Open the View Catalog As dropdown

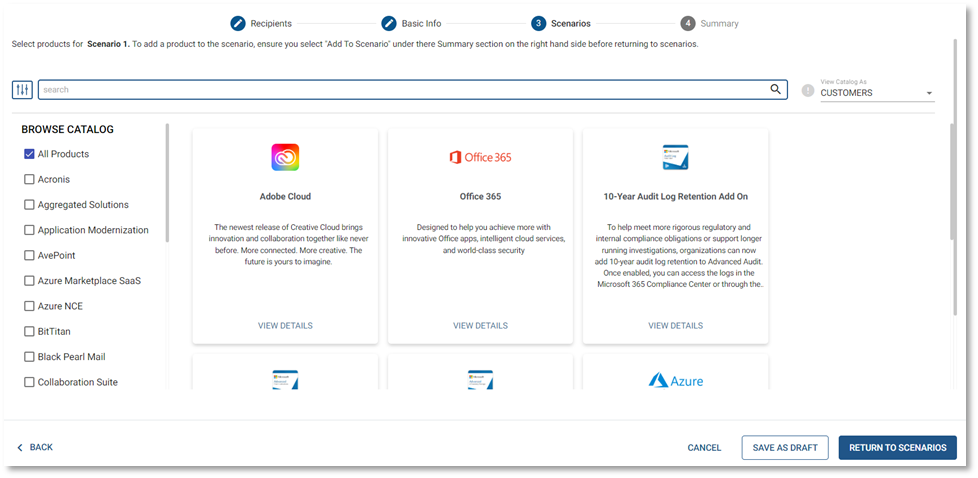(877, 92)
